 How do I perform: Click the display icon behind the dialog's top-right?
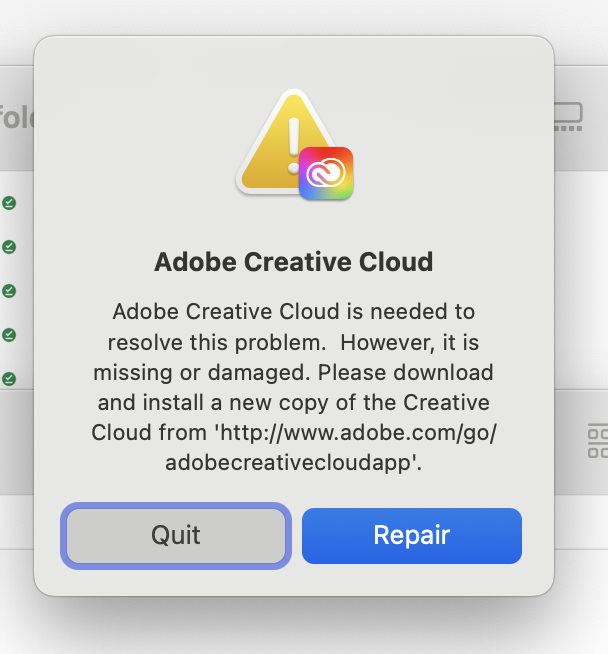click(x=569, y=117)
